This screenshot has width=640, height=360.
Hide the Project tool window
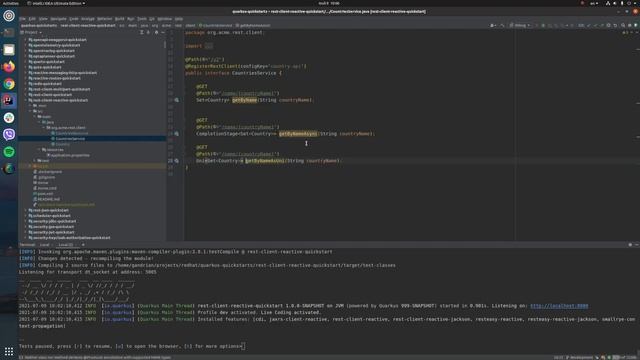(x=163, y=32)
